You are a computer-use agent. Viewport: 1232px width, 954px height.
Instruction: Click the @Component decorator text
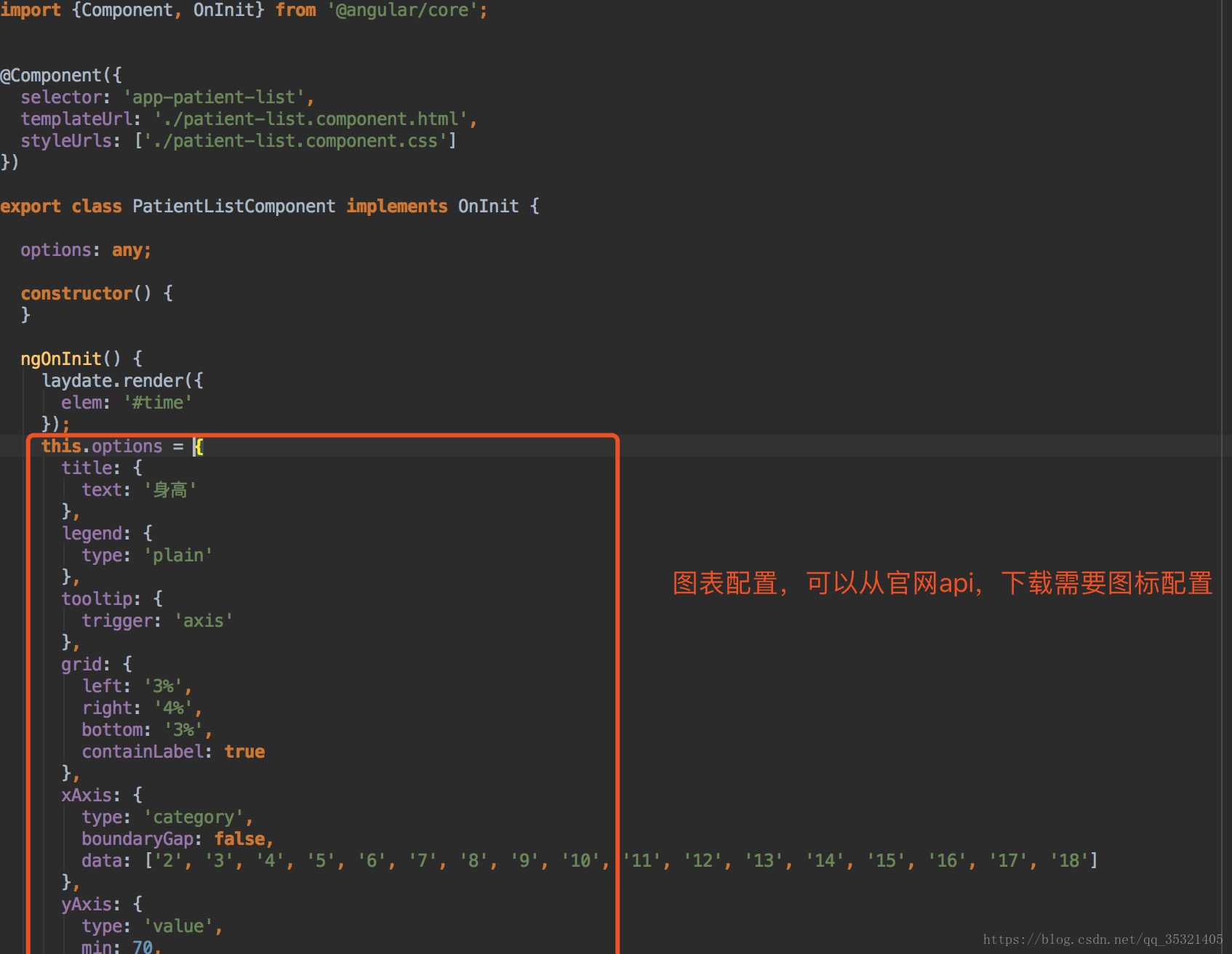(51, 76)
